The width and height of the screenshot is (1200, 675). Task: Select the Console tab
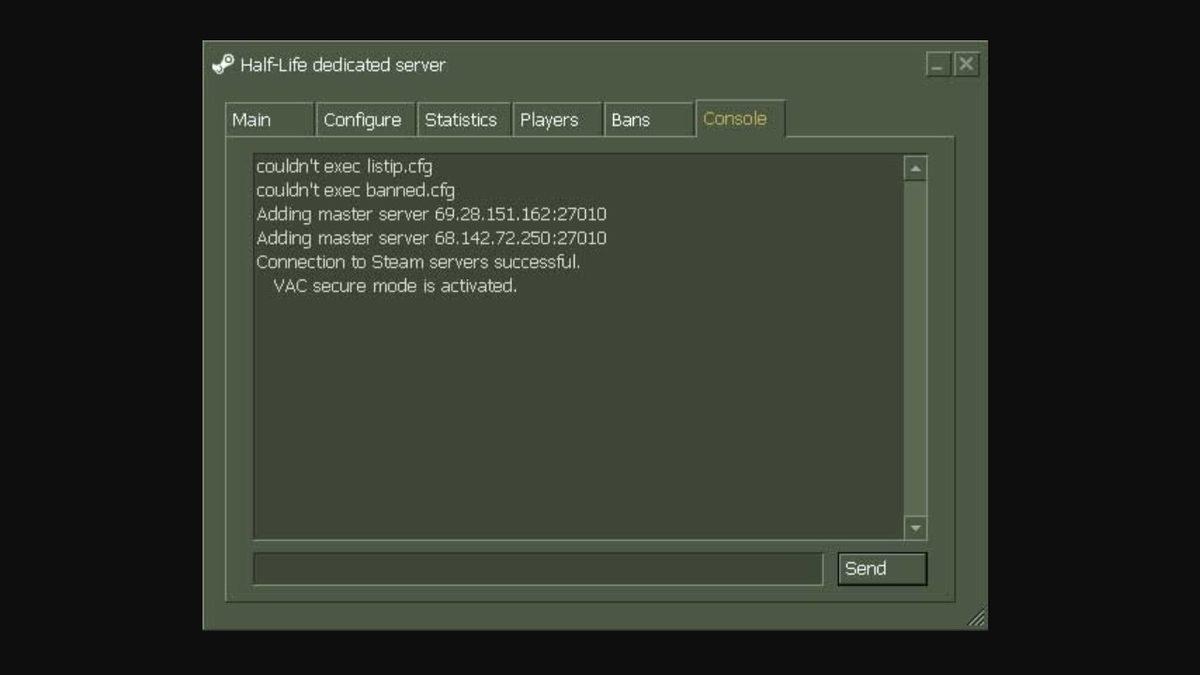point(737,118)
